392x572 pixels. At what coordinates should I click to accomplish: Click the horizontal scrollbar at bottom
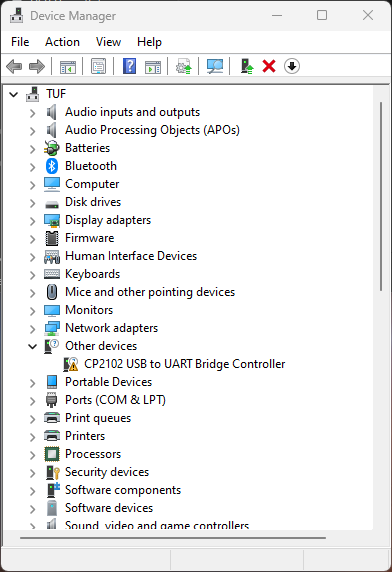[173, 538]
